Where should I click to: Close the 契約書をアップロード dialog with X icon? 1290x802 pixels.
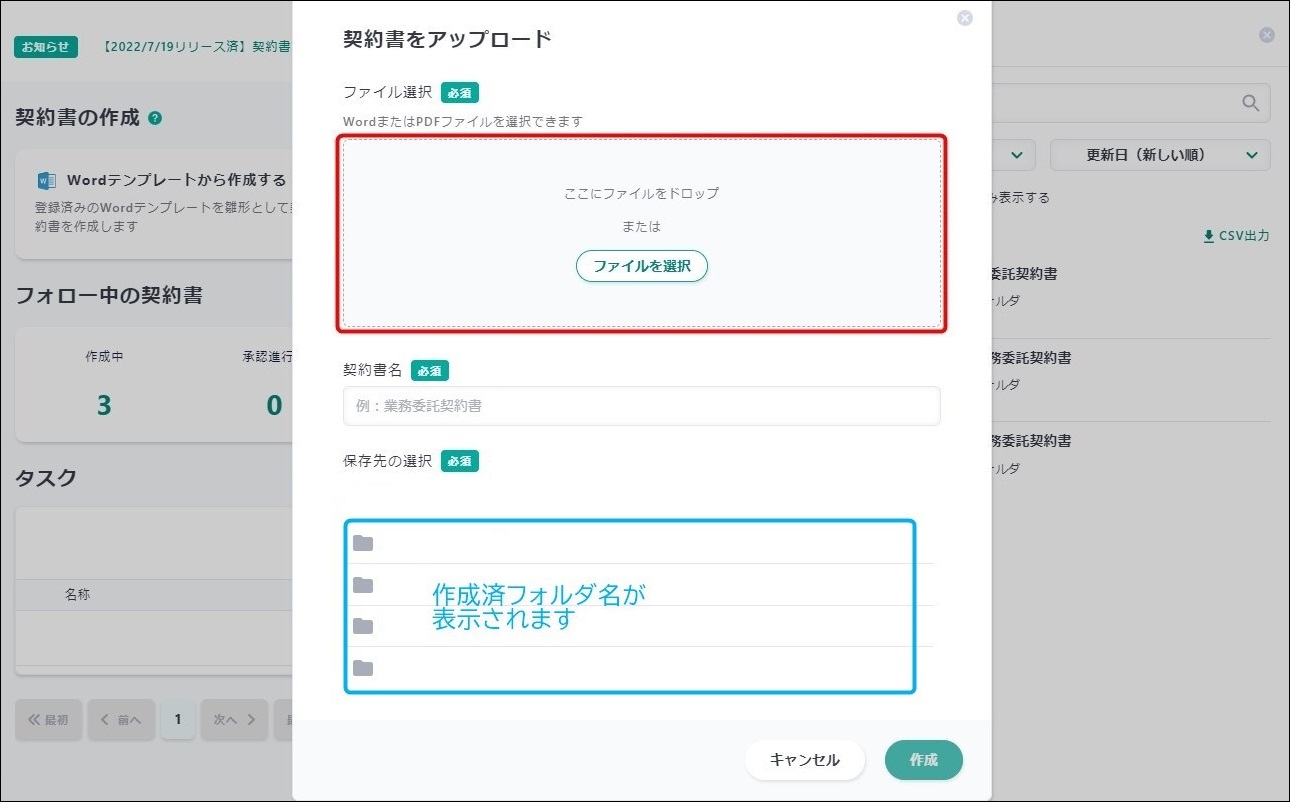pos(964,18)
